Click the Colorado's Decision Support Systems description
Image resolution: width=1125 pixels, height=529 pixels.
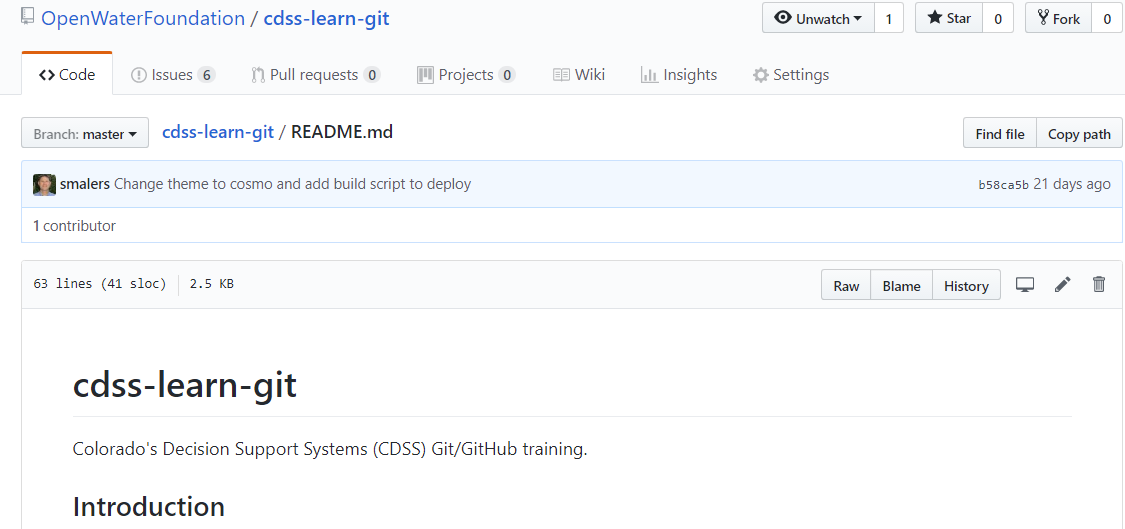330,449
